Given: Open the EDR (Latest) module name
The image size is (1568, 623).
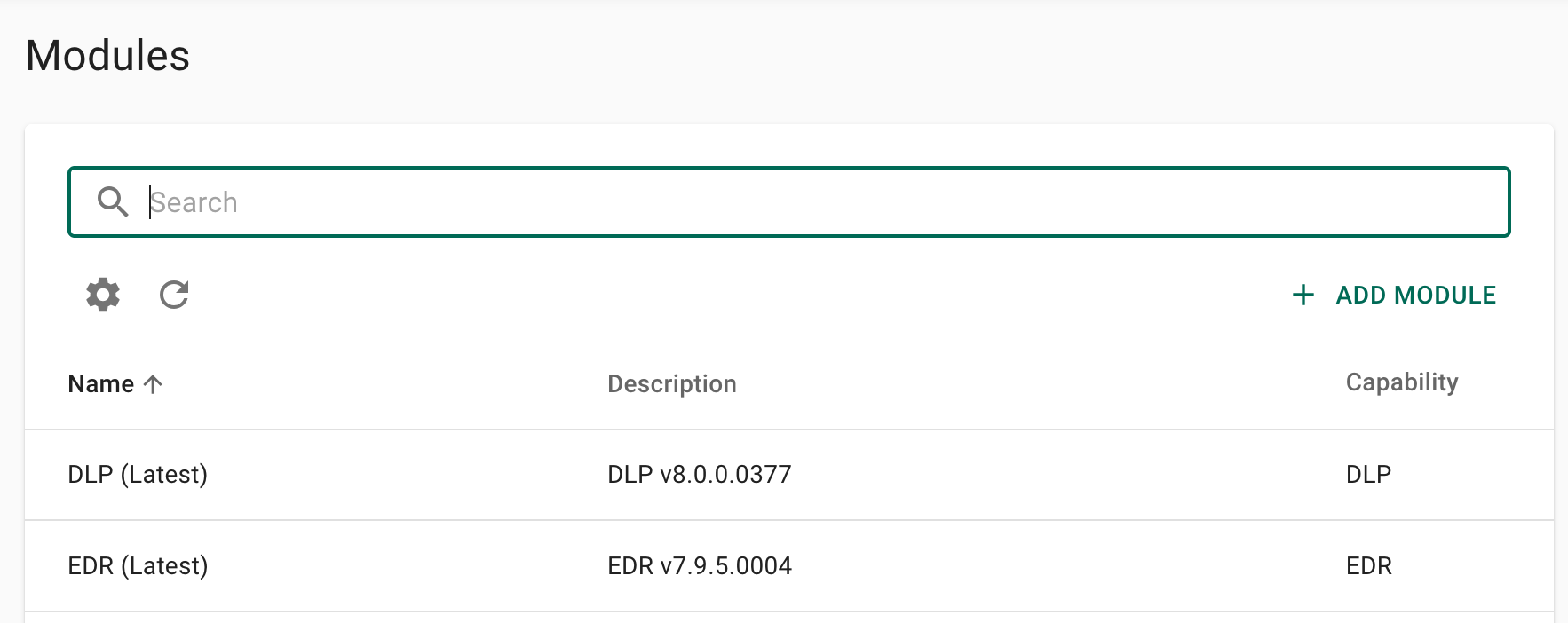Looking at the screenshot, I should coord(138,566).
